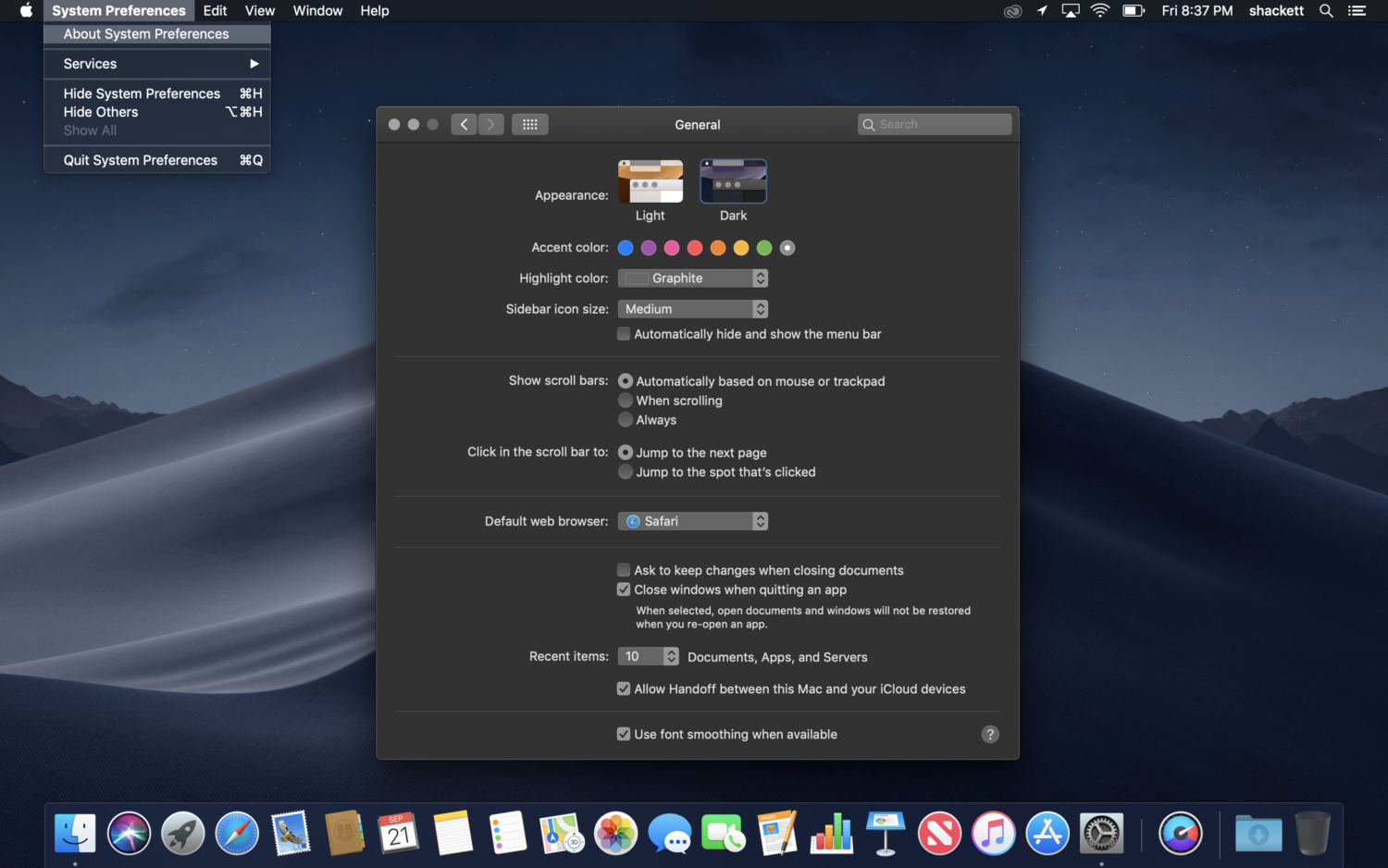Image resolution: width=1388 pixels, height=868 pixels.
Task: Select 'When scrolling' for scroll bars
Action: coord(626,400)
